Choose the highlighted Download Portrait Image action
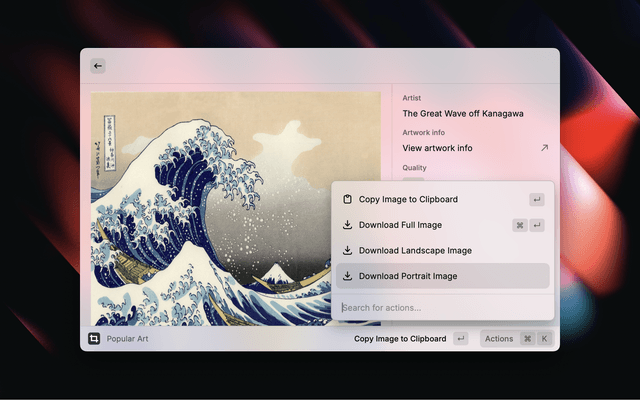The height and width of the screenshot is (400, 640). pos(408,276)
